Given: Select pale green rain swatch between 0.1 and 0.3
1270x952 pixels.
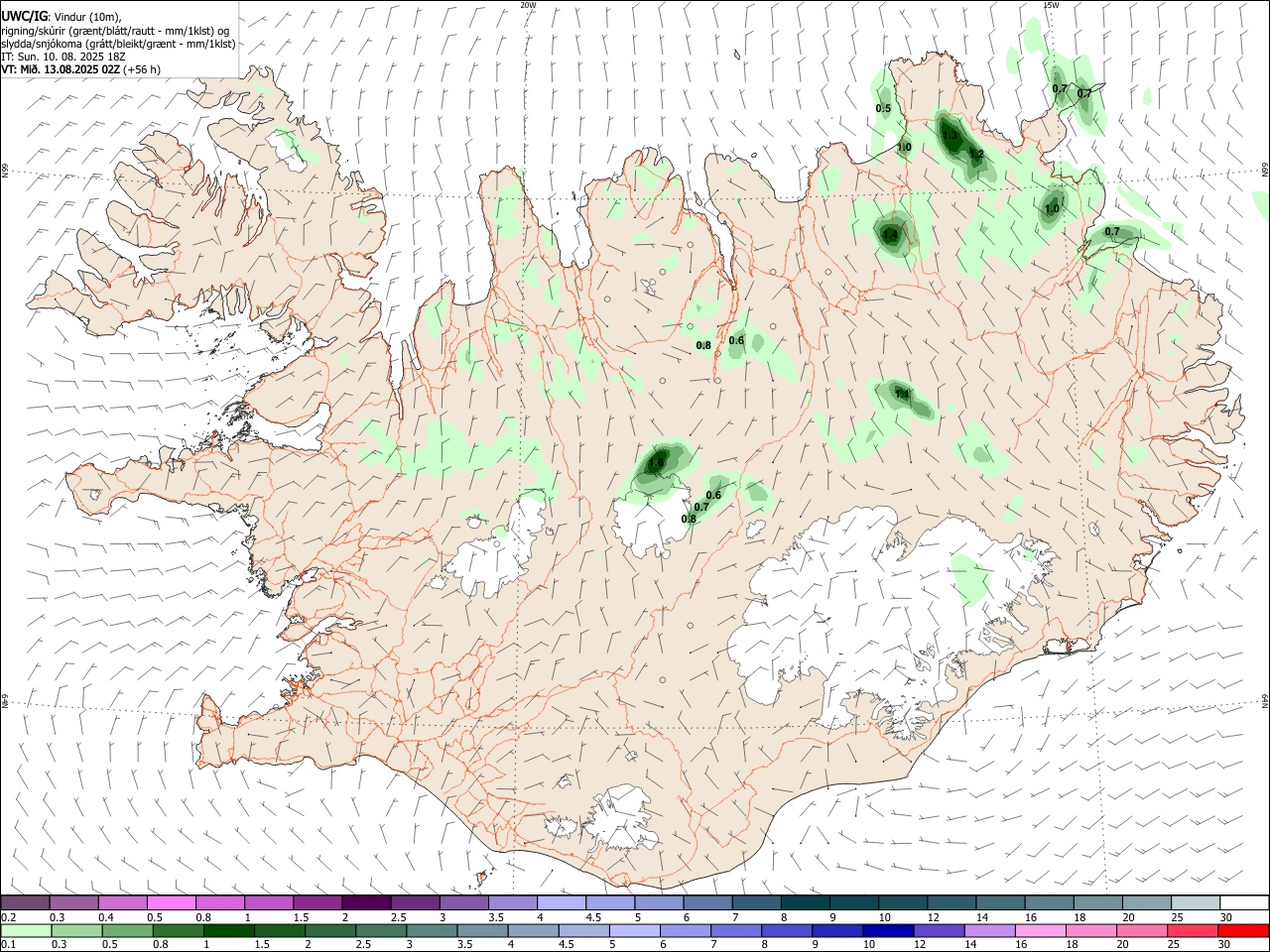Looking at the screenshot, I should coord(26,930).
